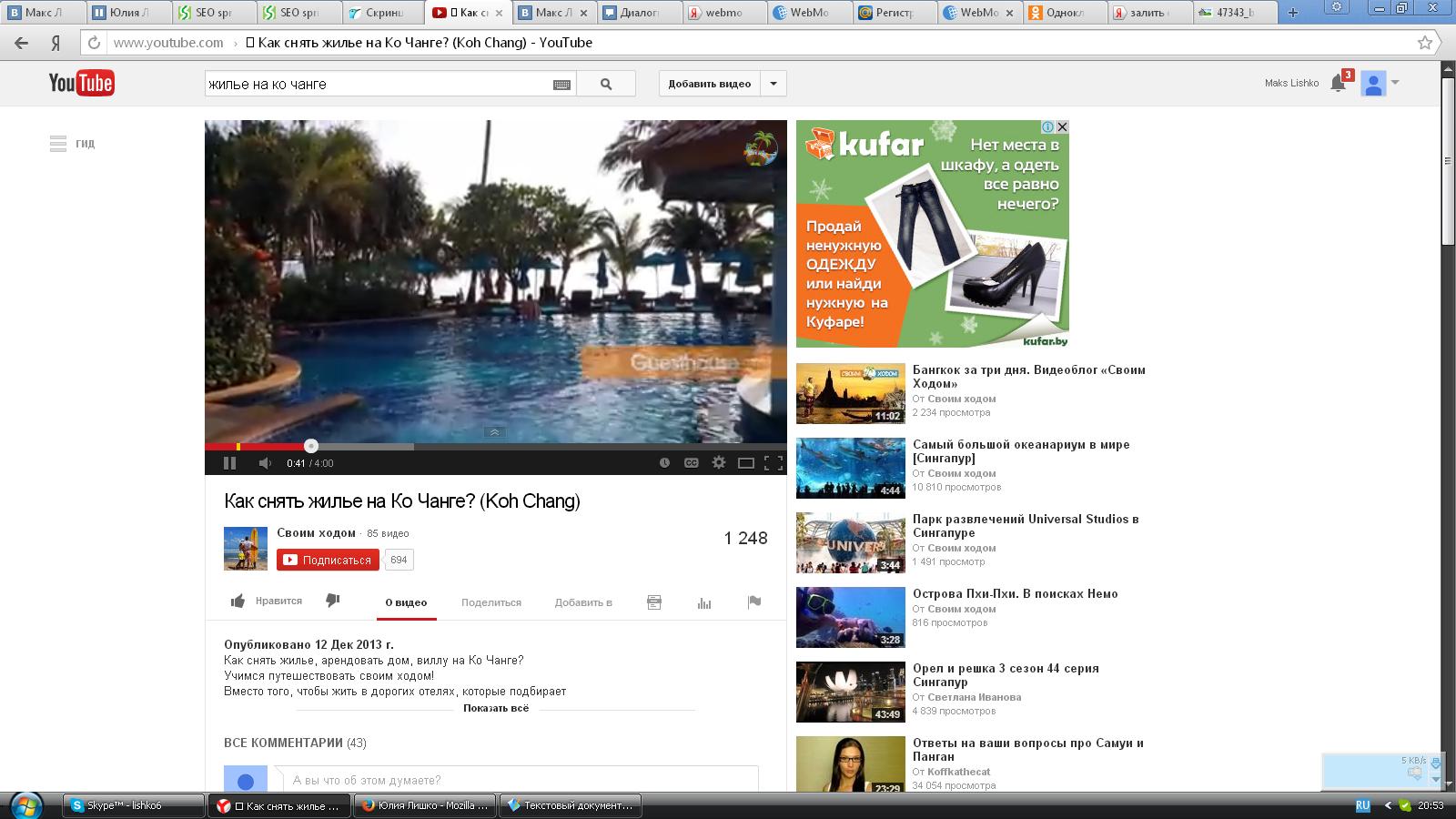Image resolution: width=1456 pixels, height=819 pixels.
Task: Expand the upload video dropdown arrow
Action: click(773, 84)
